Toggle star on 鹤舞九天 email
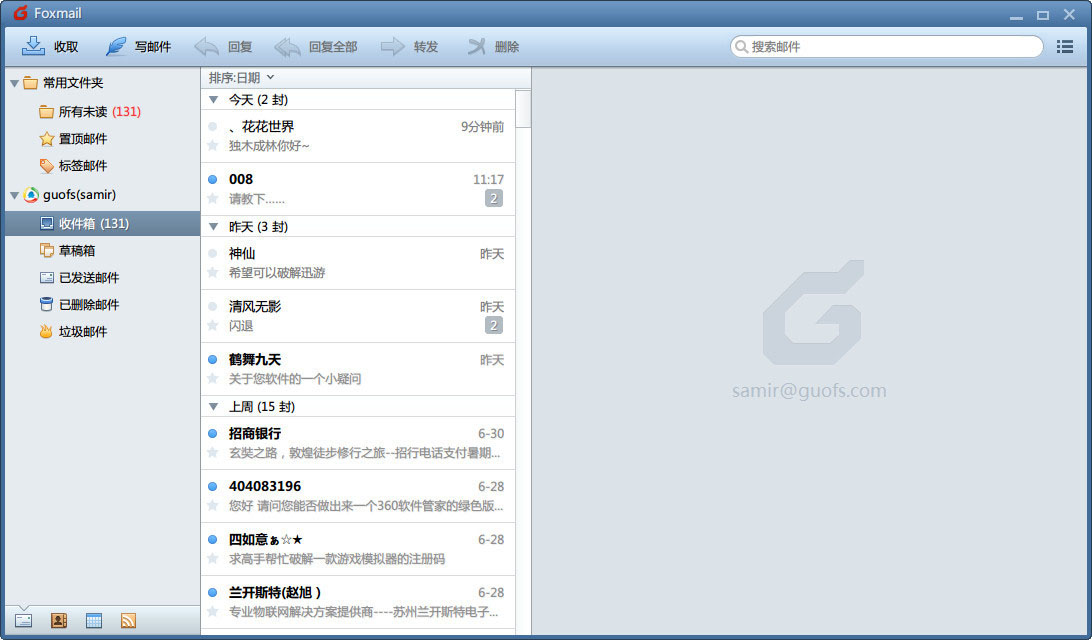Screen dimensions: 1092x640 tap(213, 378)
